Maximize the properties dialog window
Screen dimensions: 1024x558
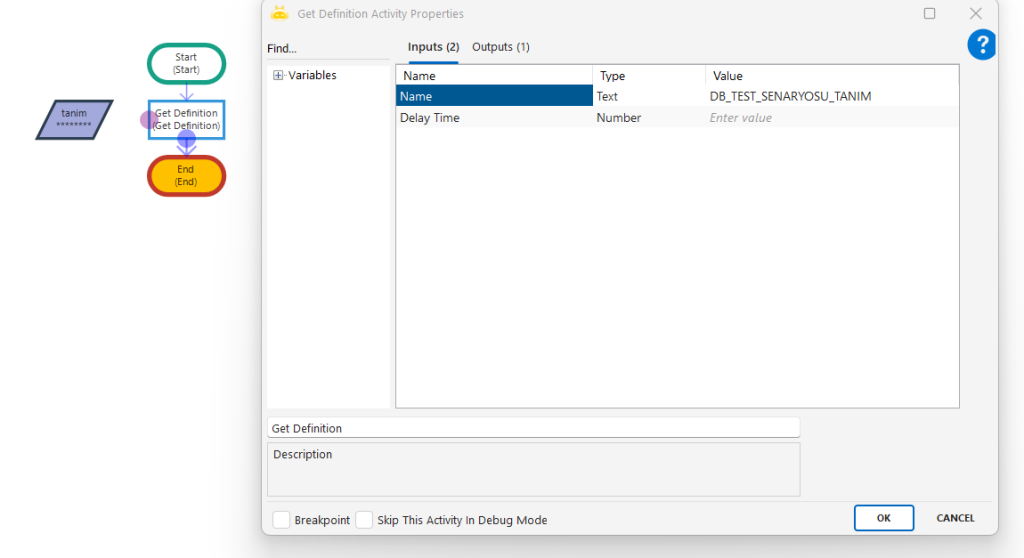(929, 14)
